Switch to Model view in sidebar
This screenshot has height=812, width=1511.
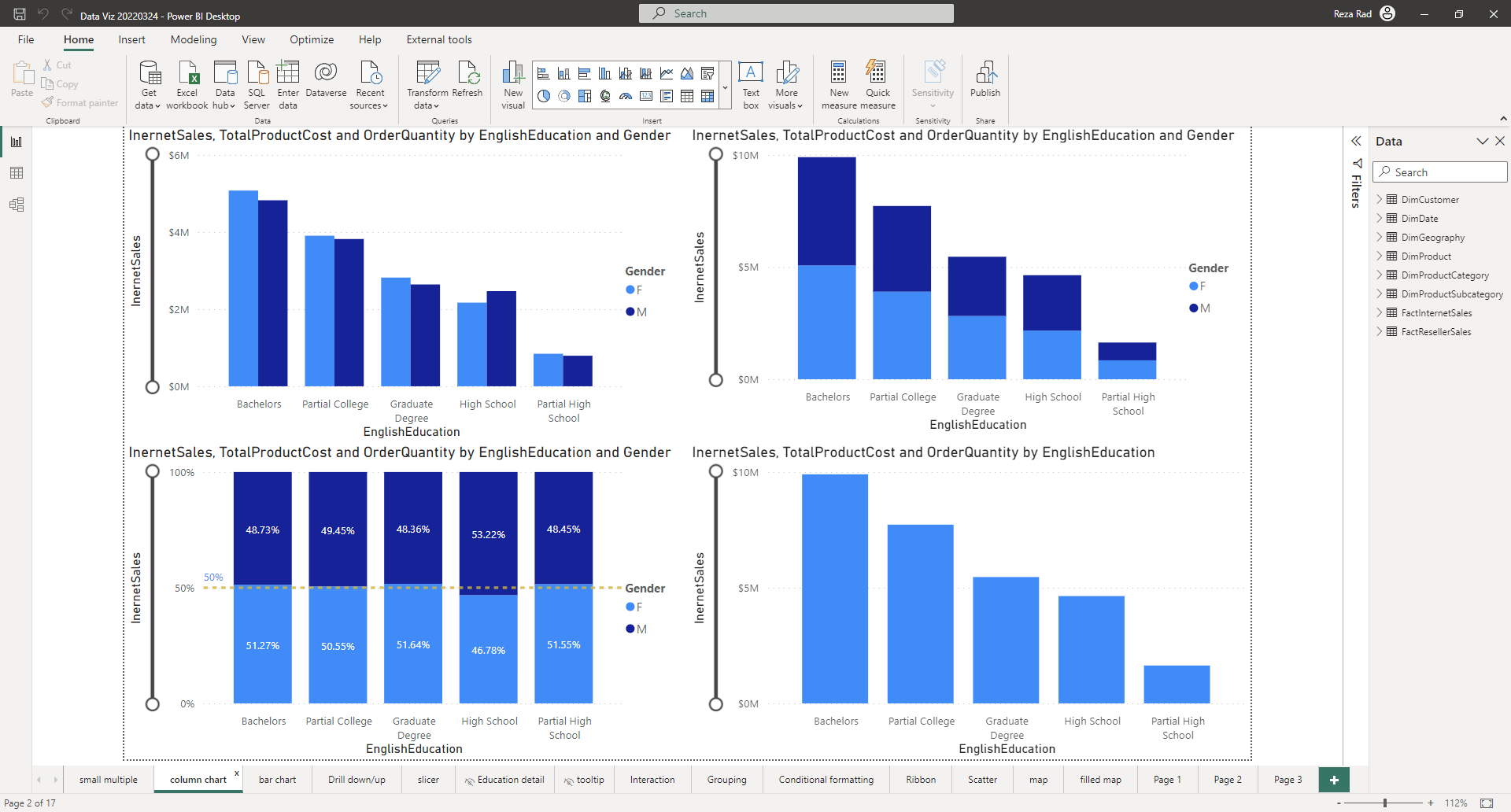[17, 205]
